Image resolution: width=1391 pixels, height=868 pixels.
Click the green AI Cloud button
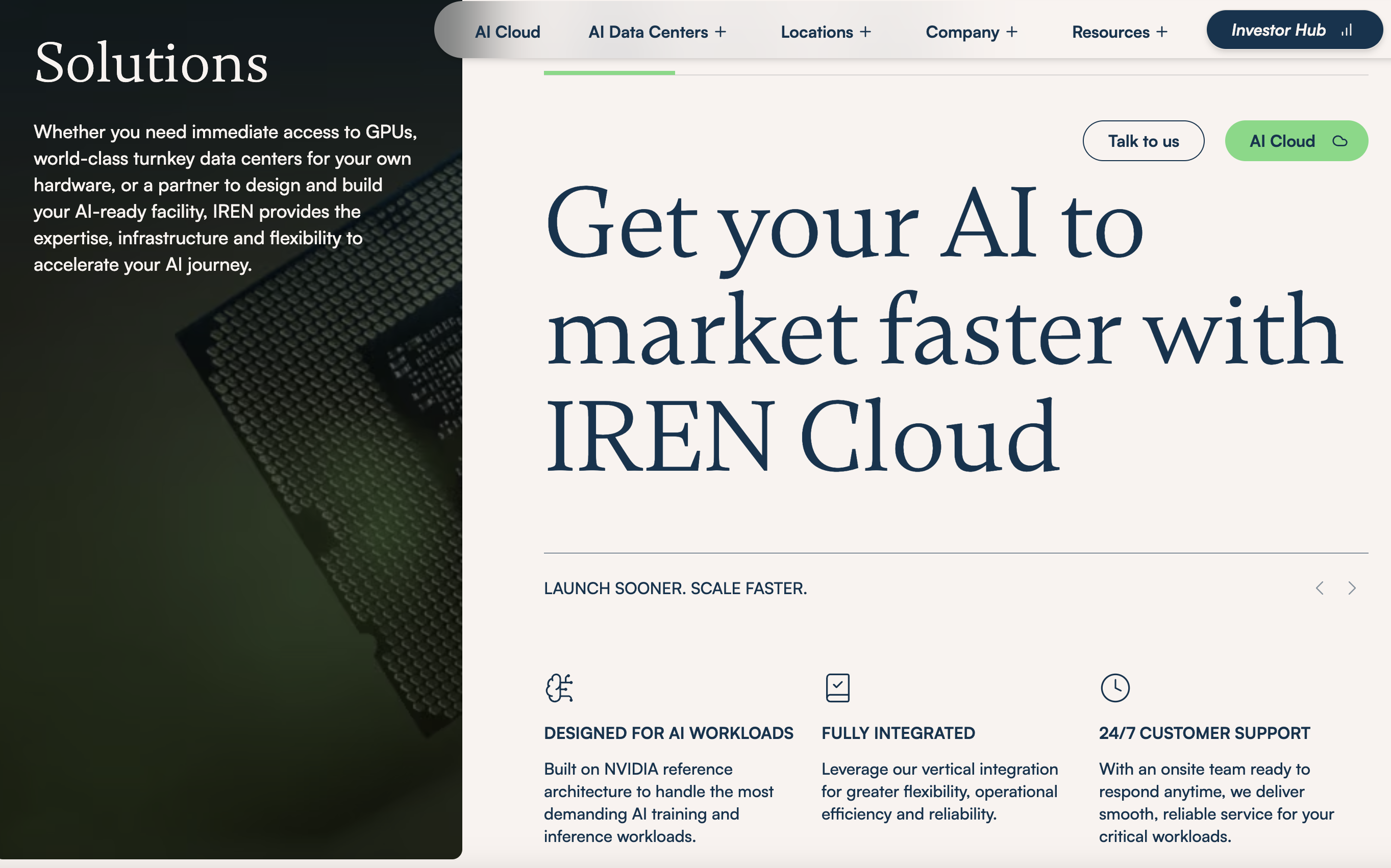[1296, 141]
